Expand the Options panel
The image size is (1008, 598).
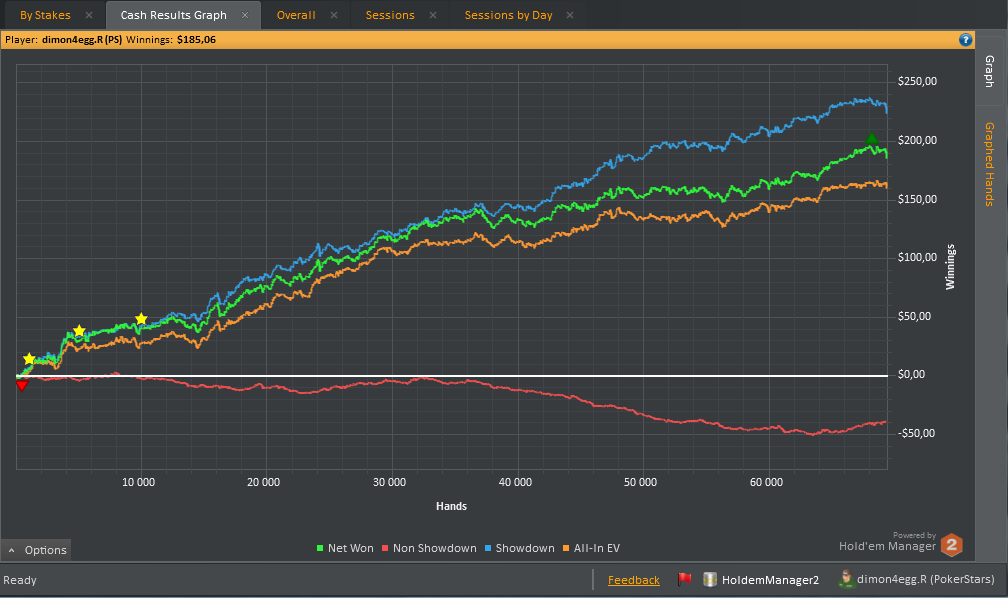(x=36, y=550)
